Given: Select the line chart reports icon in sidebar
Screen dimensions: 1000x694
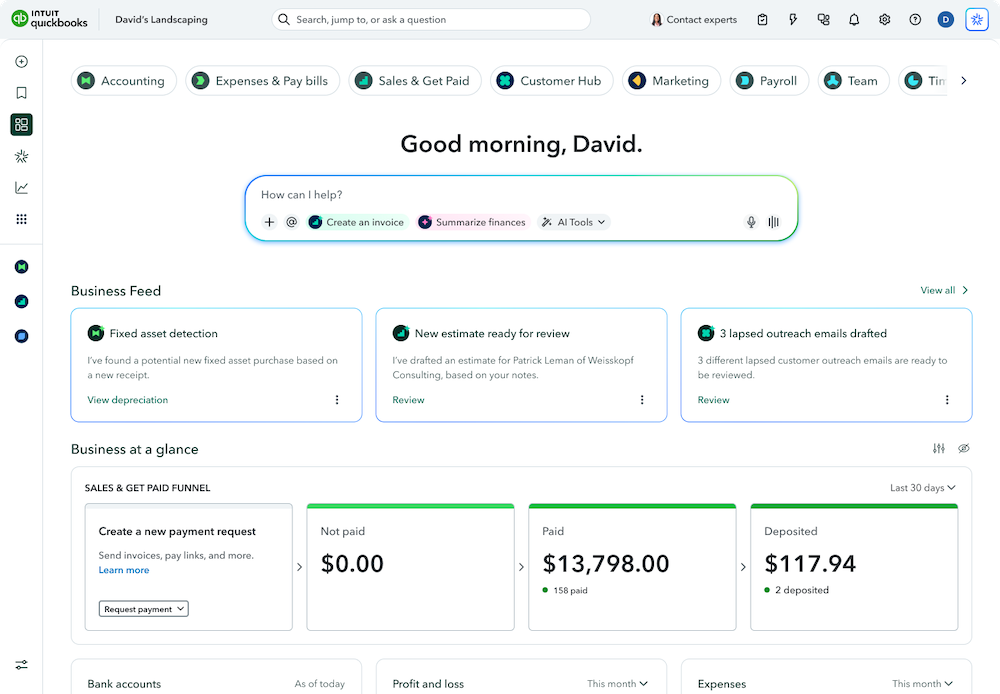Looking at the screenshot, I should pyautogui.click(x=21, y=187).
